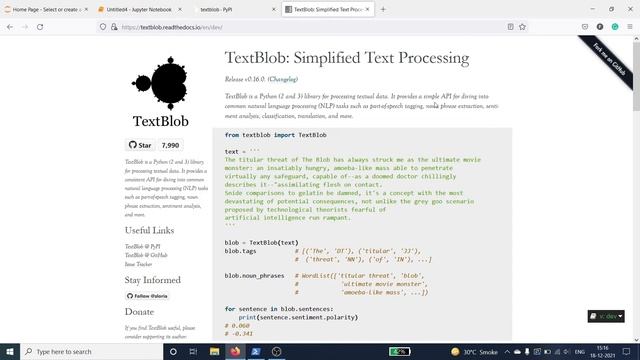This screenshot has height=360, width=640.
Task: Open the TextBlob @ PyPI link
Action: tap(142, 247)
